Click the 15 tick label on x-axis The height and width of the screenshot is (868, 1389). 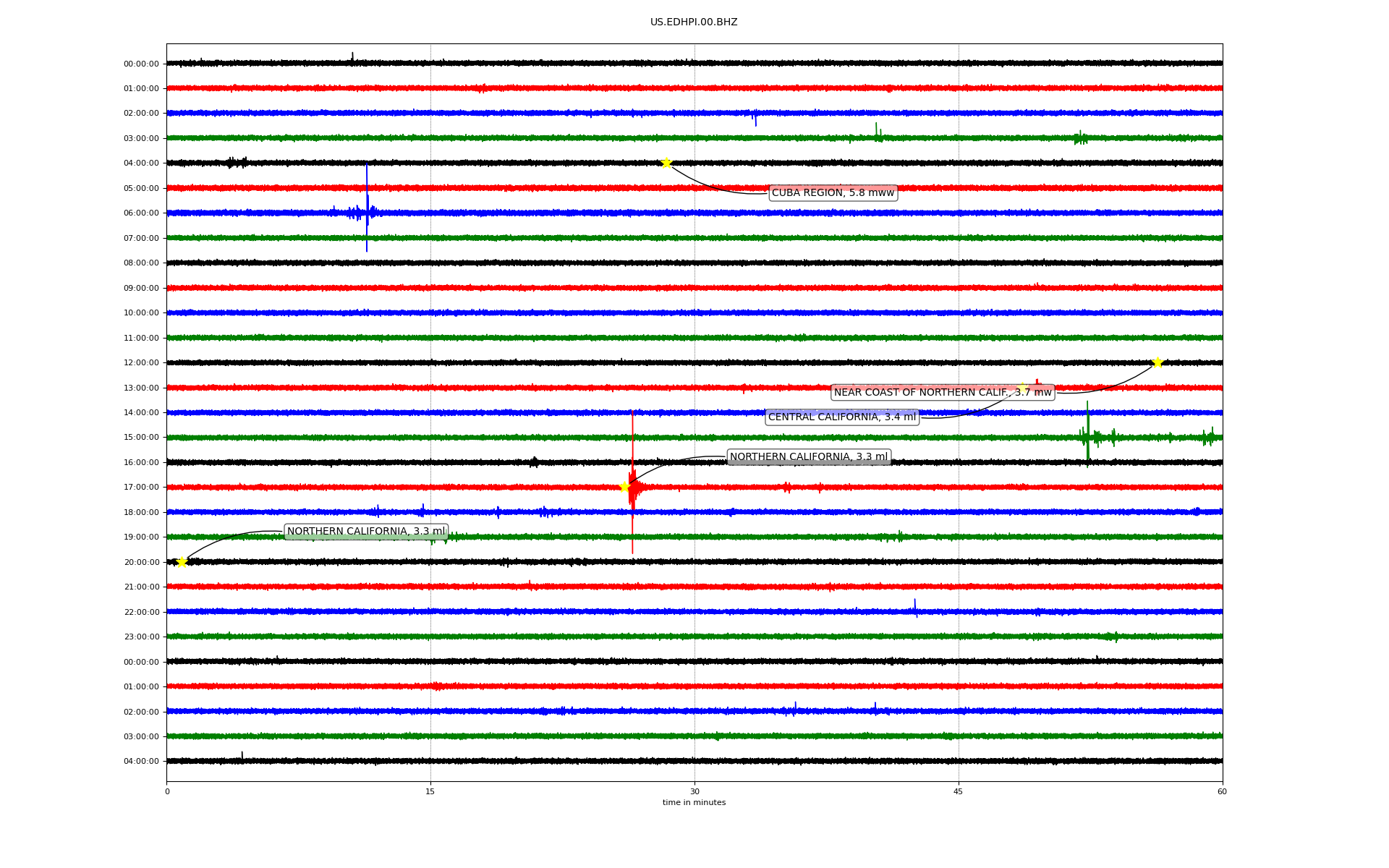pos(430,791)
